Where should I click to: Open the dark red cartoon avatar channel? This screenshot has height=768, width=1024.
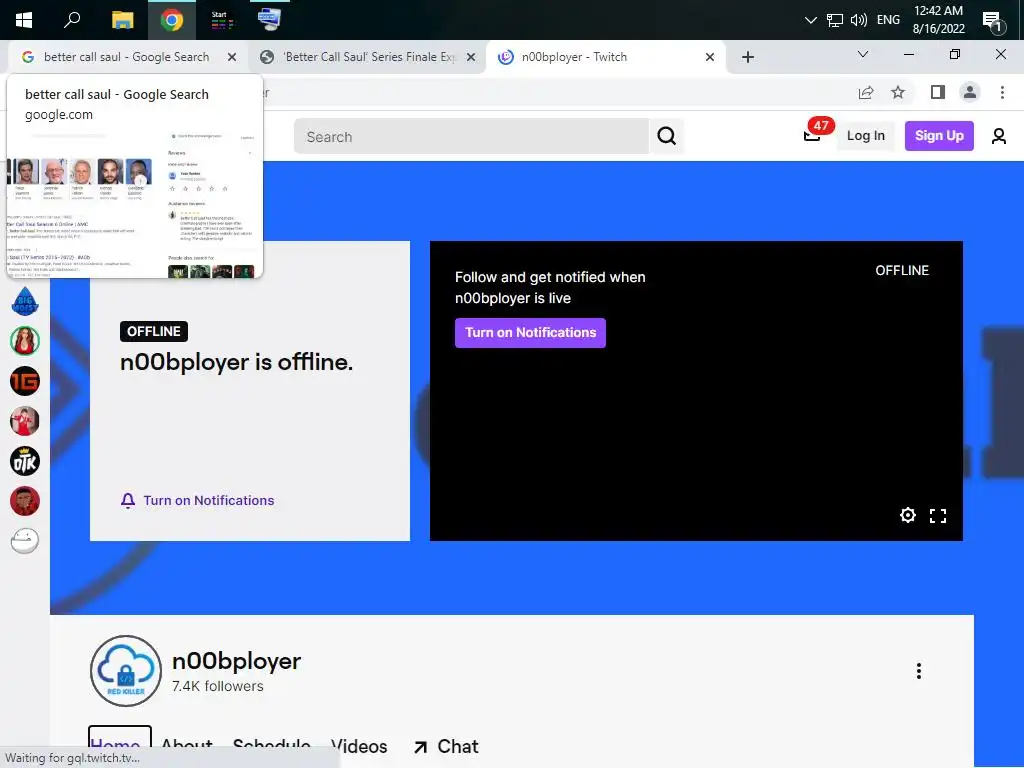(25, 501)
